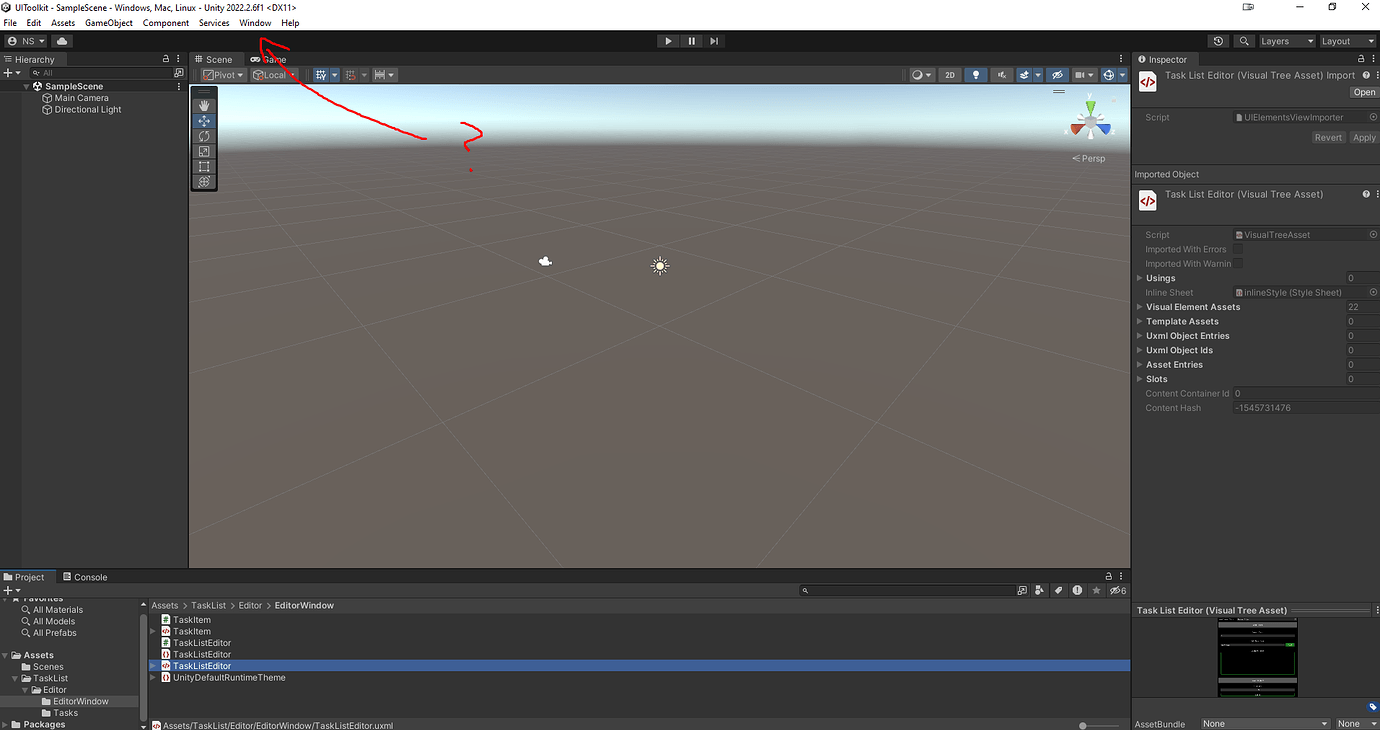This screenshot has height=730, width=1380.
Task: Click the Project search field
Action: (x=906, y=591)
